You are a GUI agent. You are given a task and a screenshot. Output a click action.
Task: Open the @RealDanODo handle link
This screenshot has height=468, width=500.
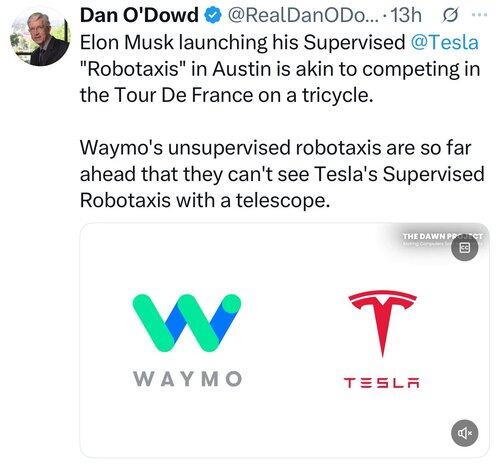pos(303,16)
